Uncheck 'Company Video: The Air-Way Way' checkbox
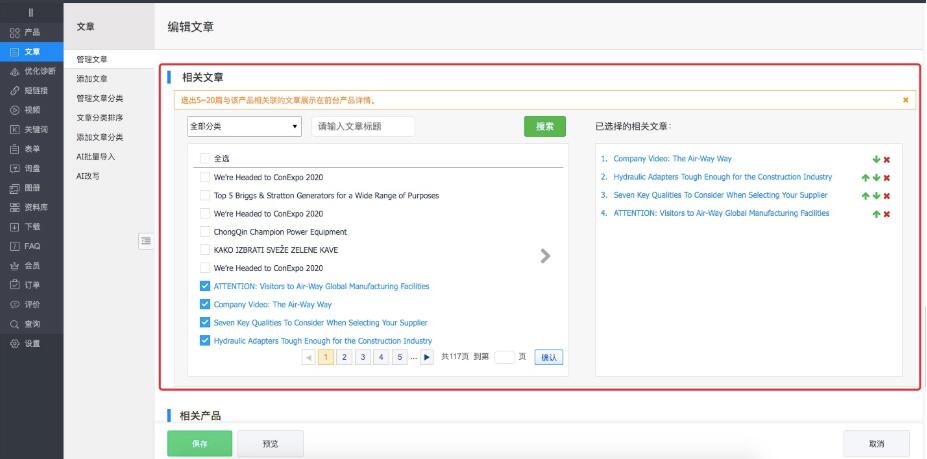Image resolution: width=927 pixels, height=459 pixels. (205, 304)
